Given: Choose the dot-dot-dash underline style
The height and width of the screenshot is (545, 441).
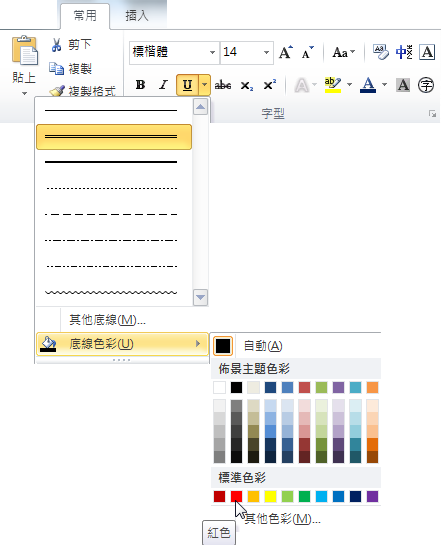Looking at the screenshot, I should pyautogui.click(x=114, y=267).
